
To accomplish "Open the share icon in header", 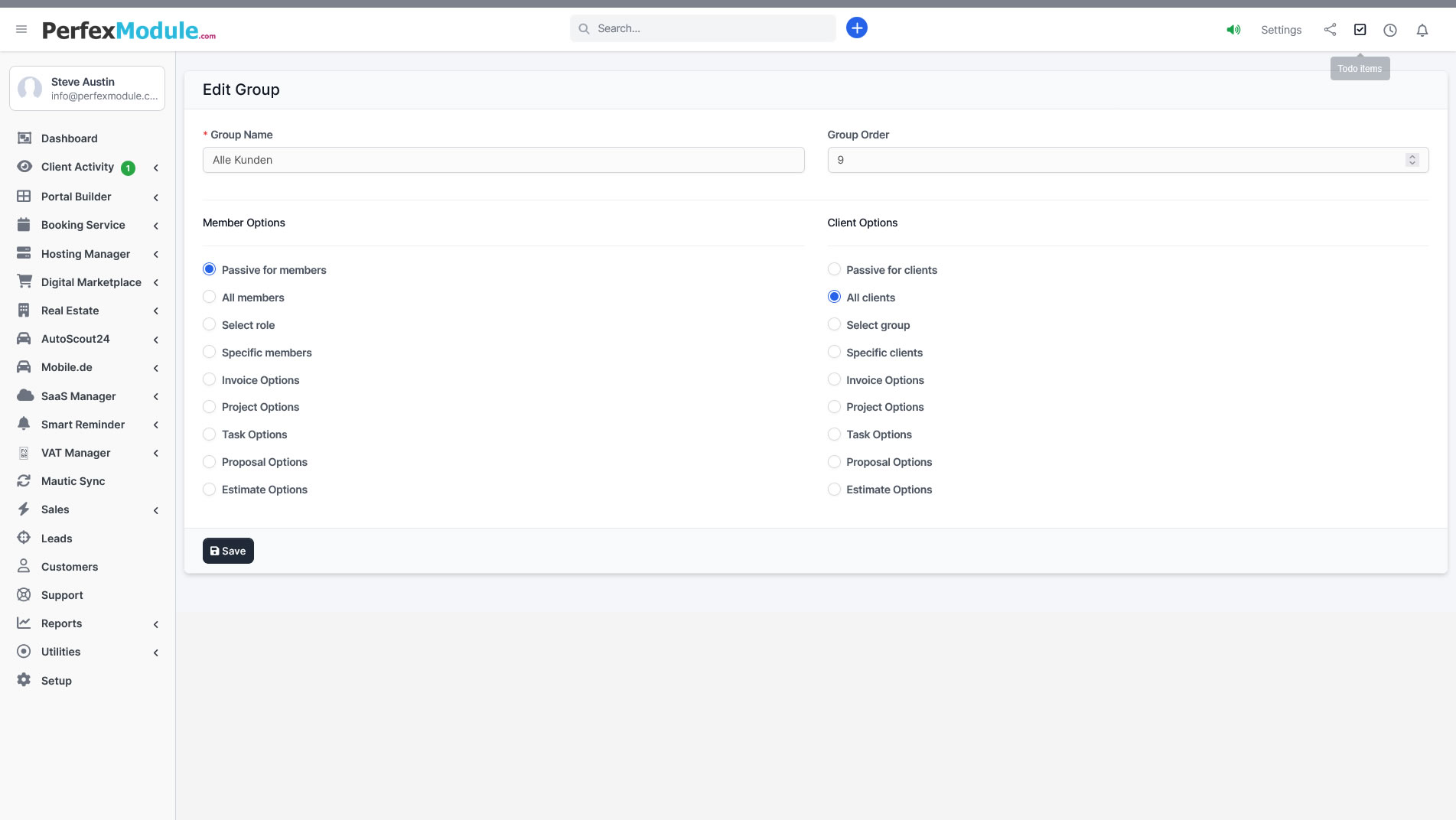I will (x=1330, y=30).
